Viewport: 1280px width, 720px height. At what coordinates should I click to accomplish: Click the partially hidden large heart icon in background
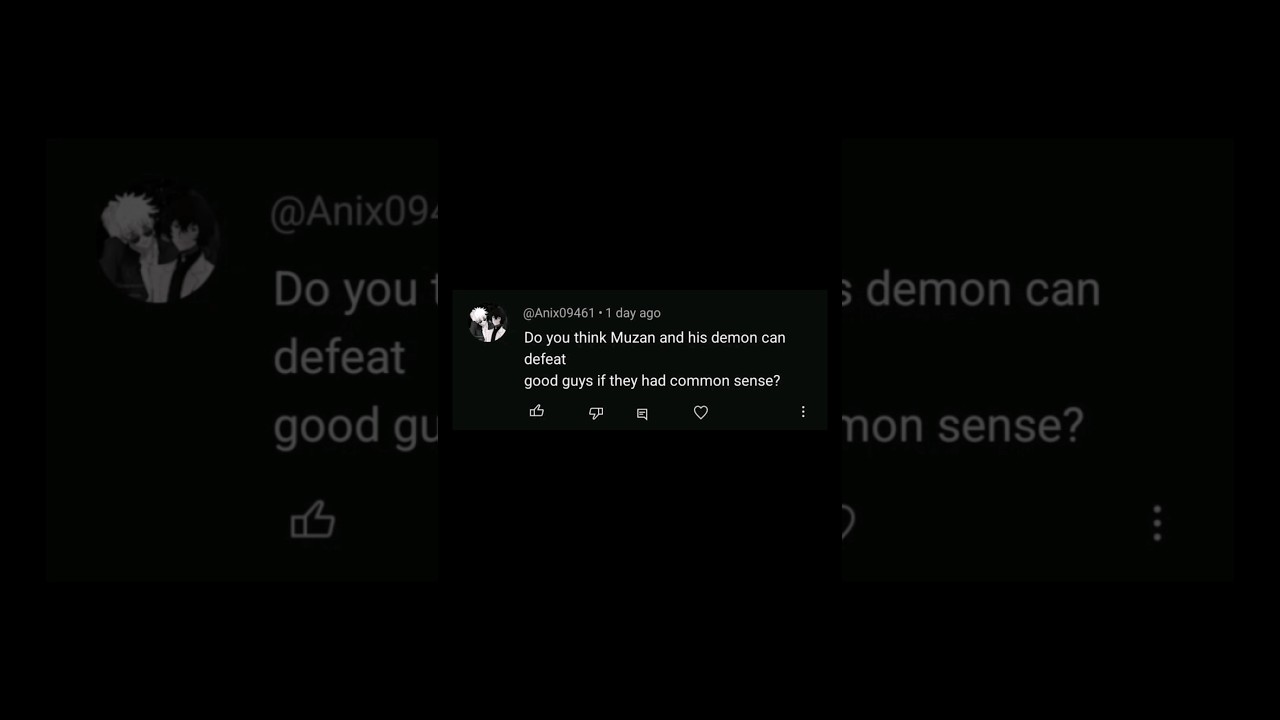coord(847,521)
